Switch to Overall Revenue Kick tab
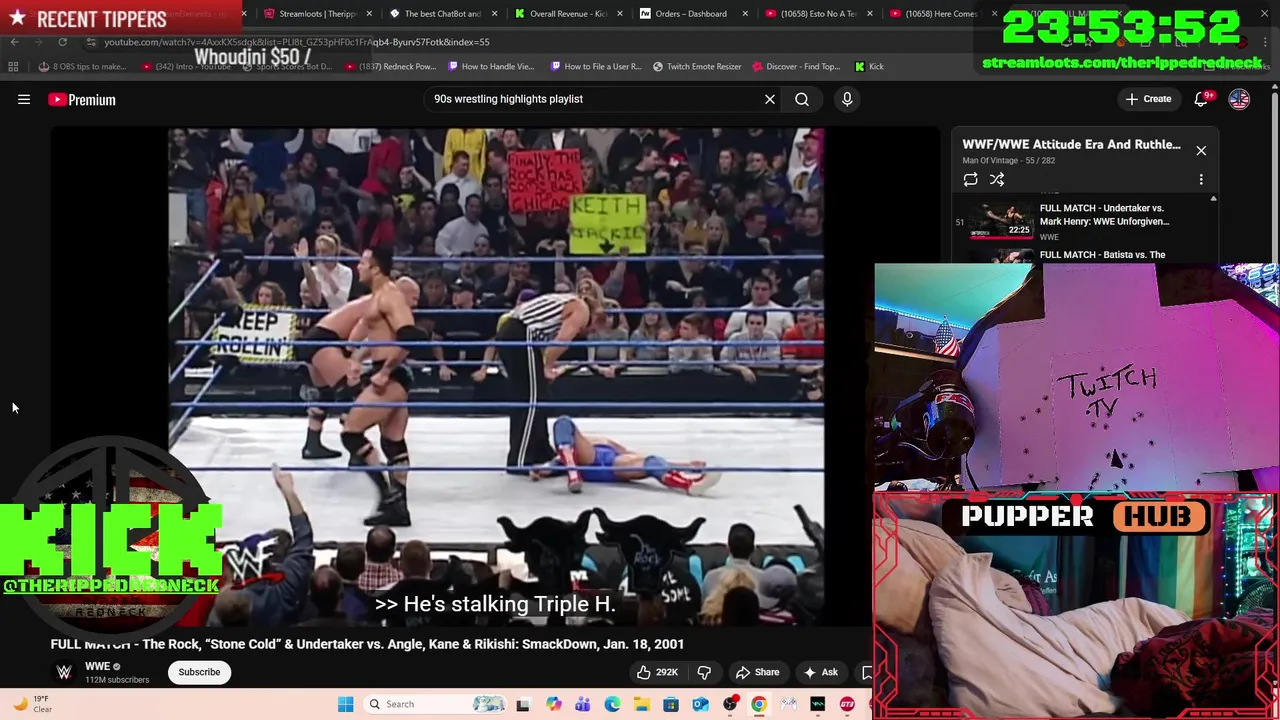The image size is (1280, 720). pyautogui.click(x=567, y=14)
